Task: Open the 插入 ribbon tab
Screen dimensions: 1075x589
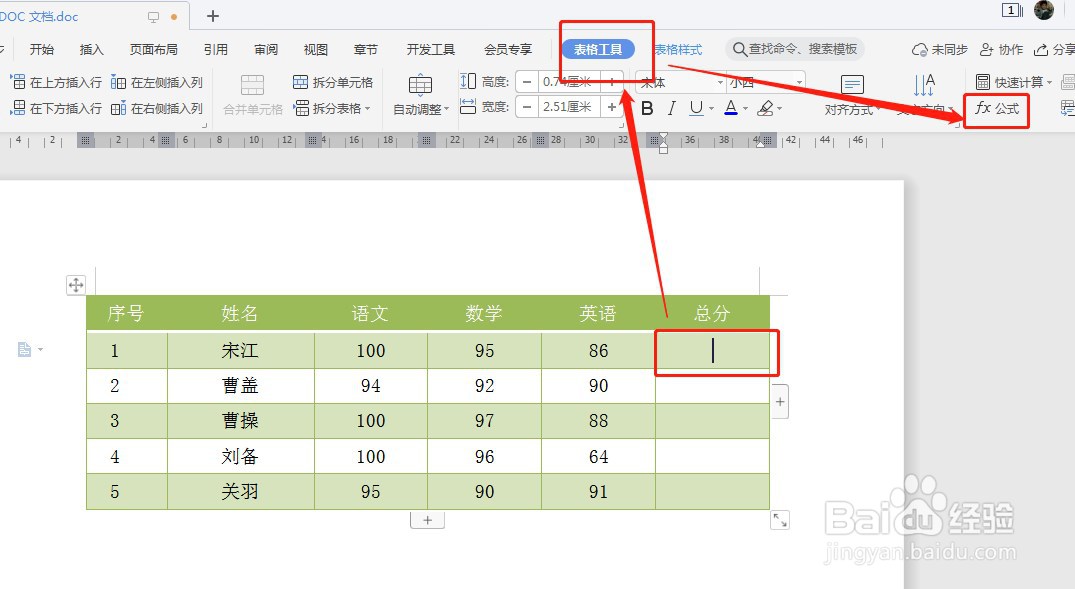Action: tap(91, 48)
